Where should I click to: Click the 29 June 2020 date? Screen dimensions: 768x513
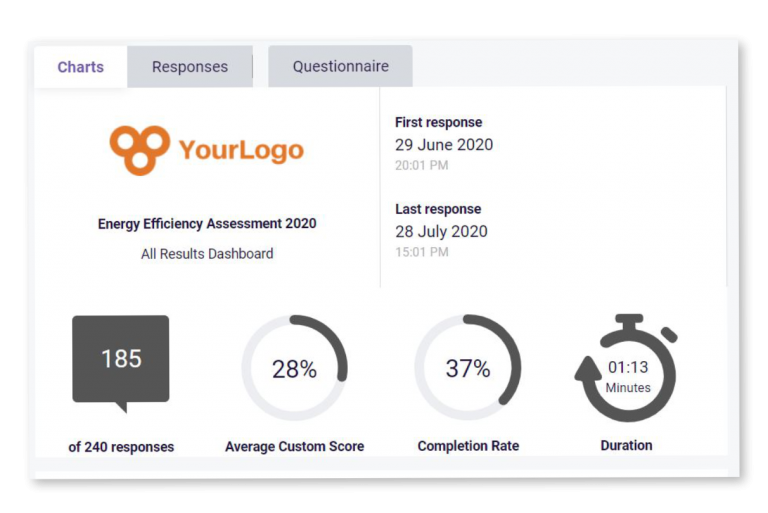pos(444,144)
